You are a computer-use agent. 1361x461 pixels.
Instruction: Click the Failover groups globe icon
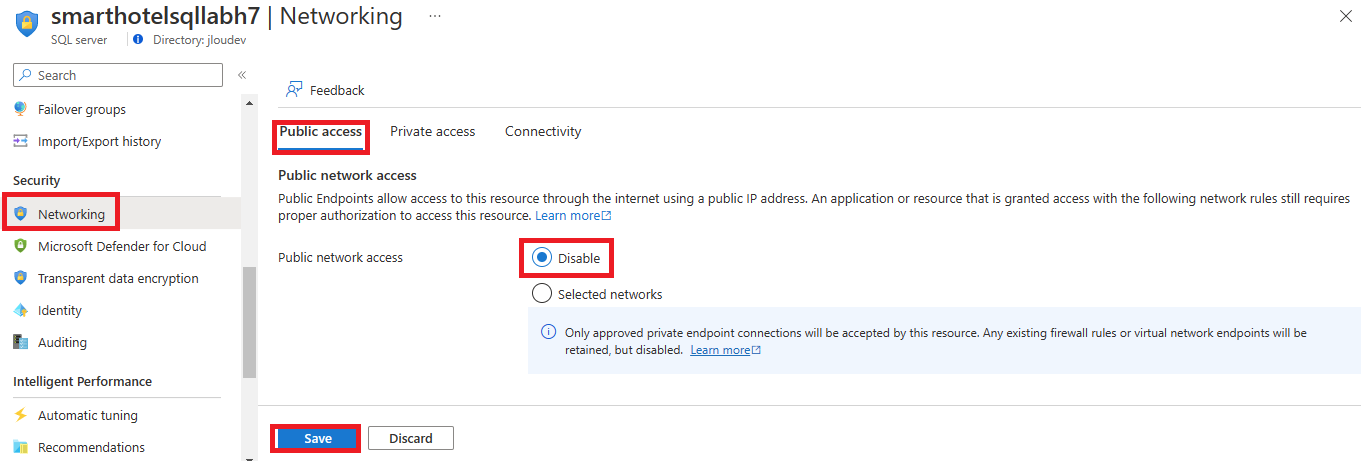pos(21,109)
